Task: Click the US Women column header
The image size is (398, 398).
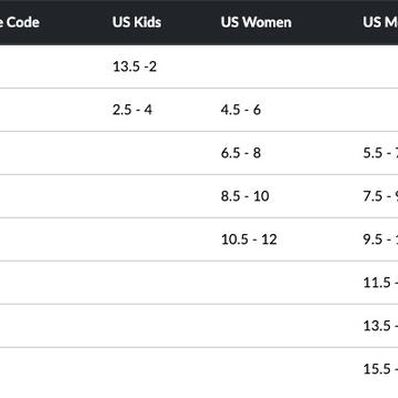Action: click(256, 22)
